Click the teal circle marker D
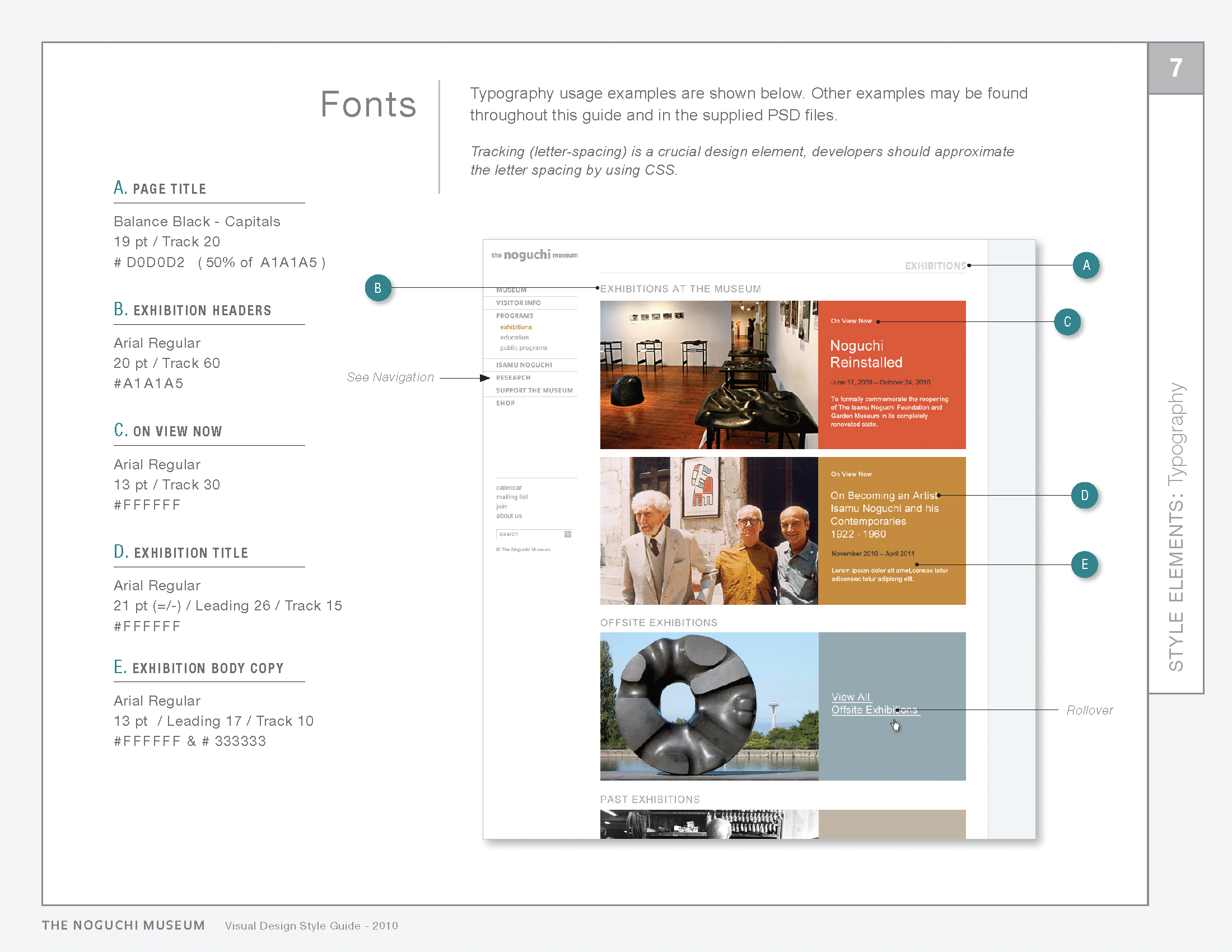 click(x=1084, y=495)
